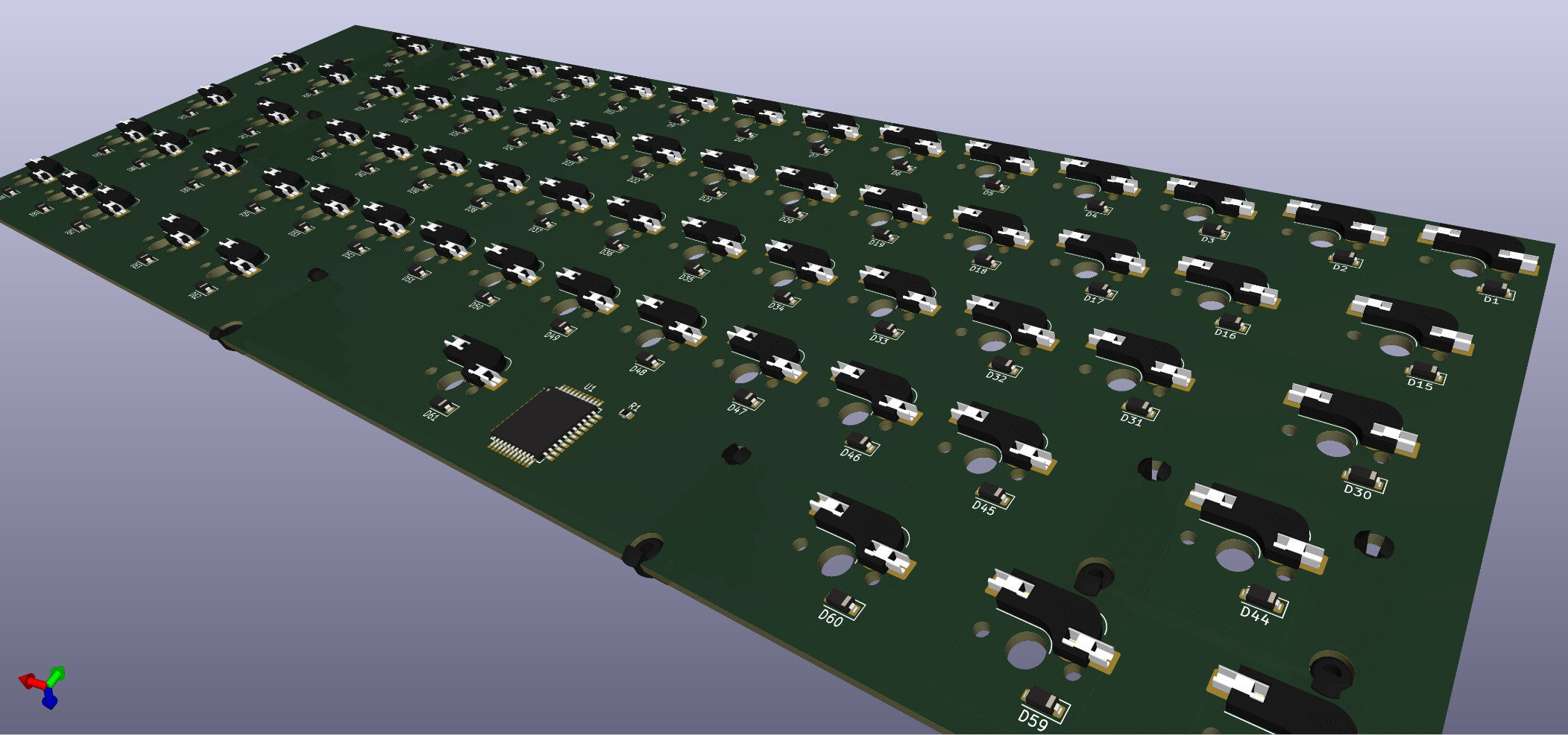Click the D20 silkscreen label
This screenshot has height=735, width=1568.
[787, 220]
